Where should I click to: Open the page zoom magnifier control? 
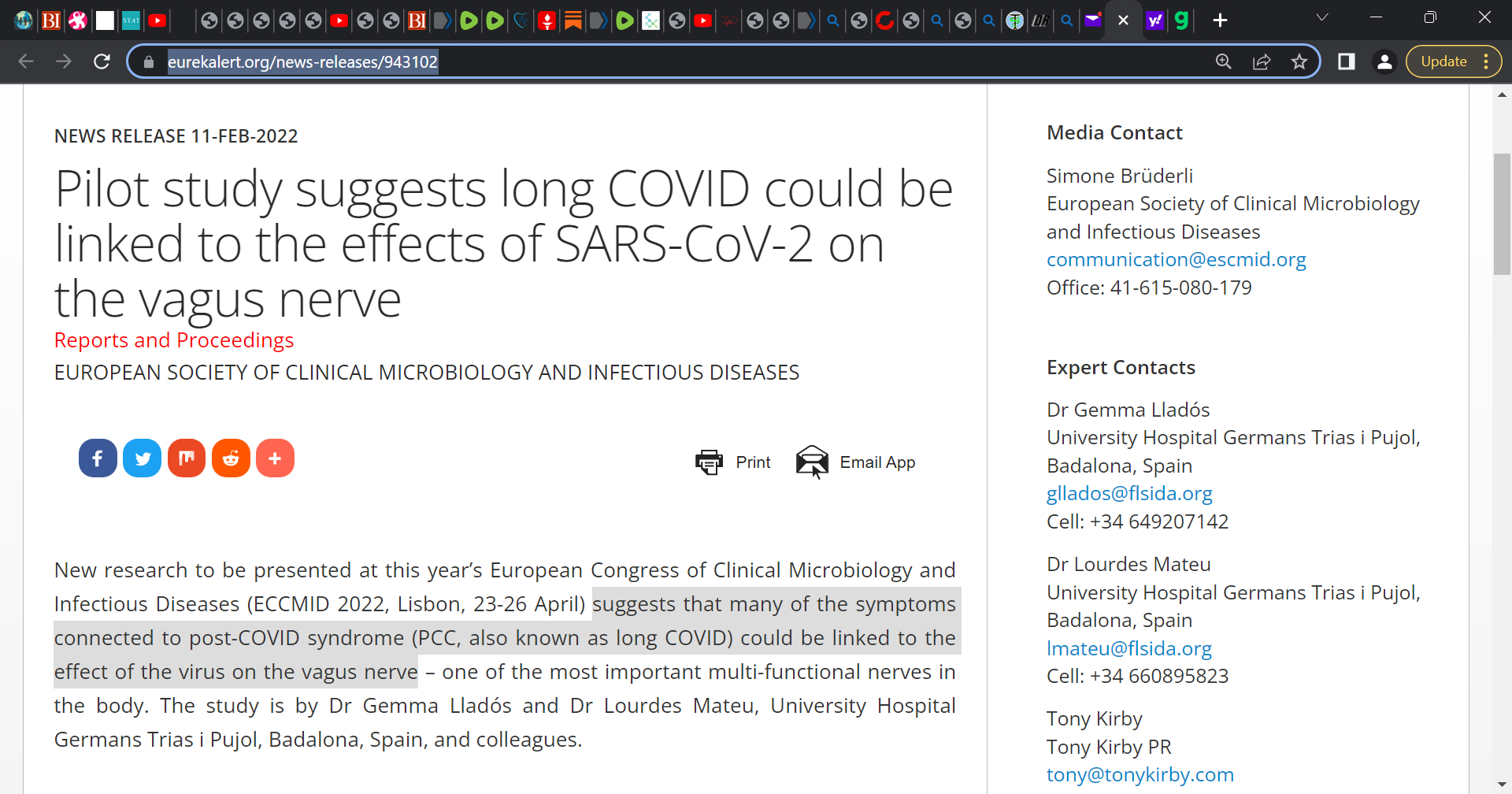click(1223, 61)
